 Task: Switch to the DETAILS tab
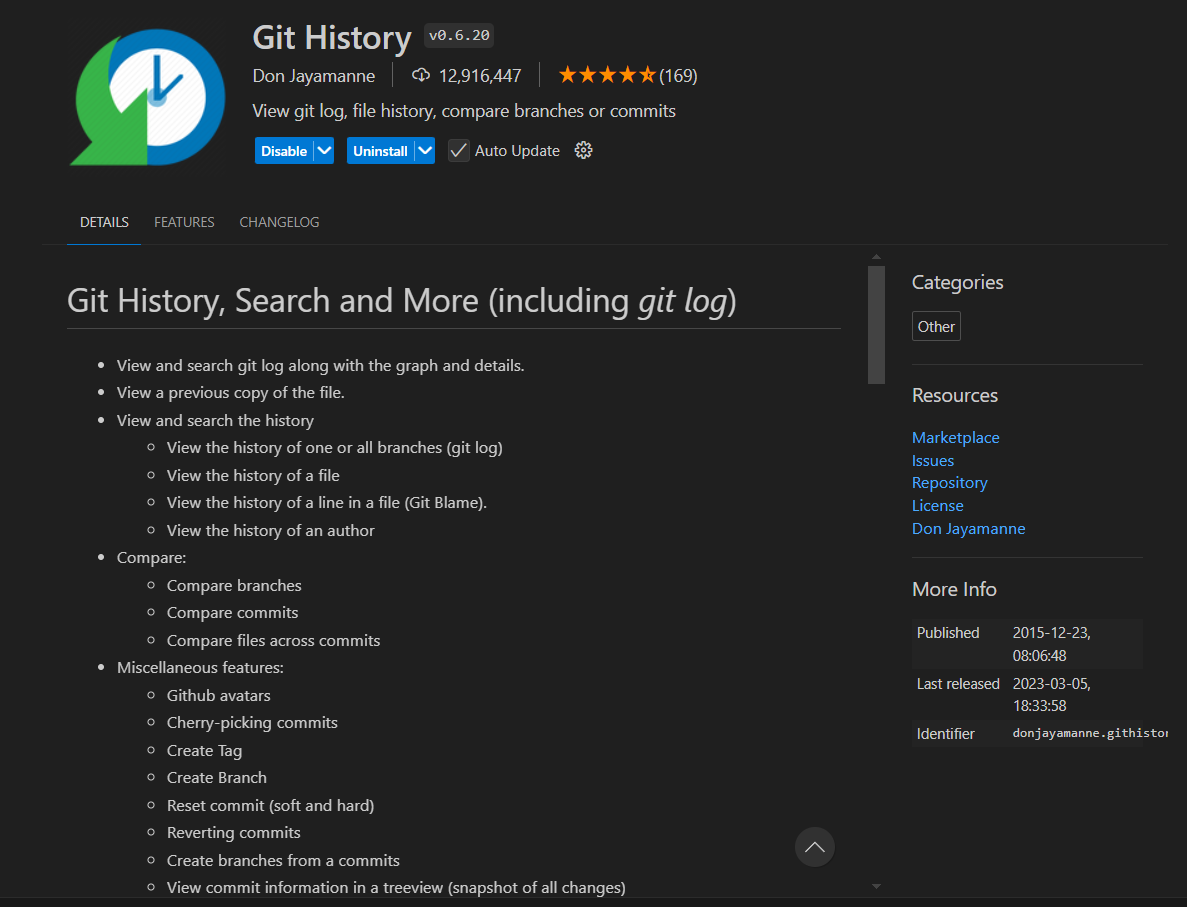coord(104,222)
